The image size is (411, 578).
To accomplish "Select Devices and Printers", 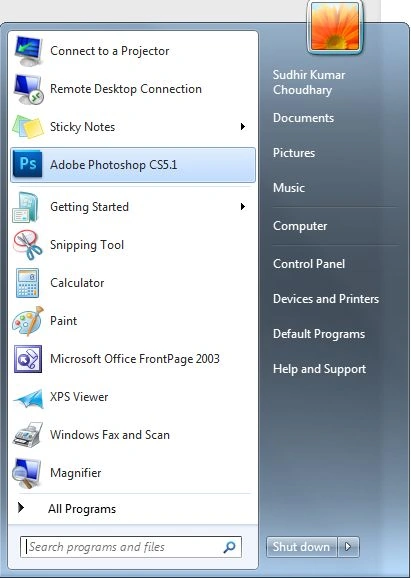I will pos(326,299).
